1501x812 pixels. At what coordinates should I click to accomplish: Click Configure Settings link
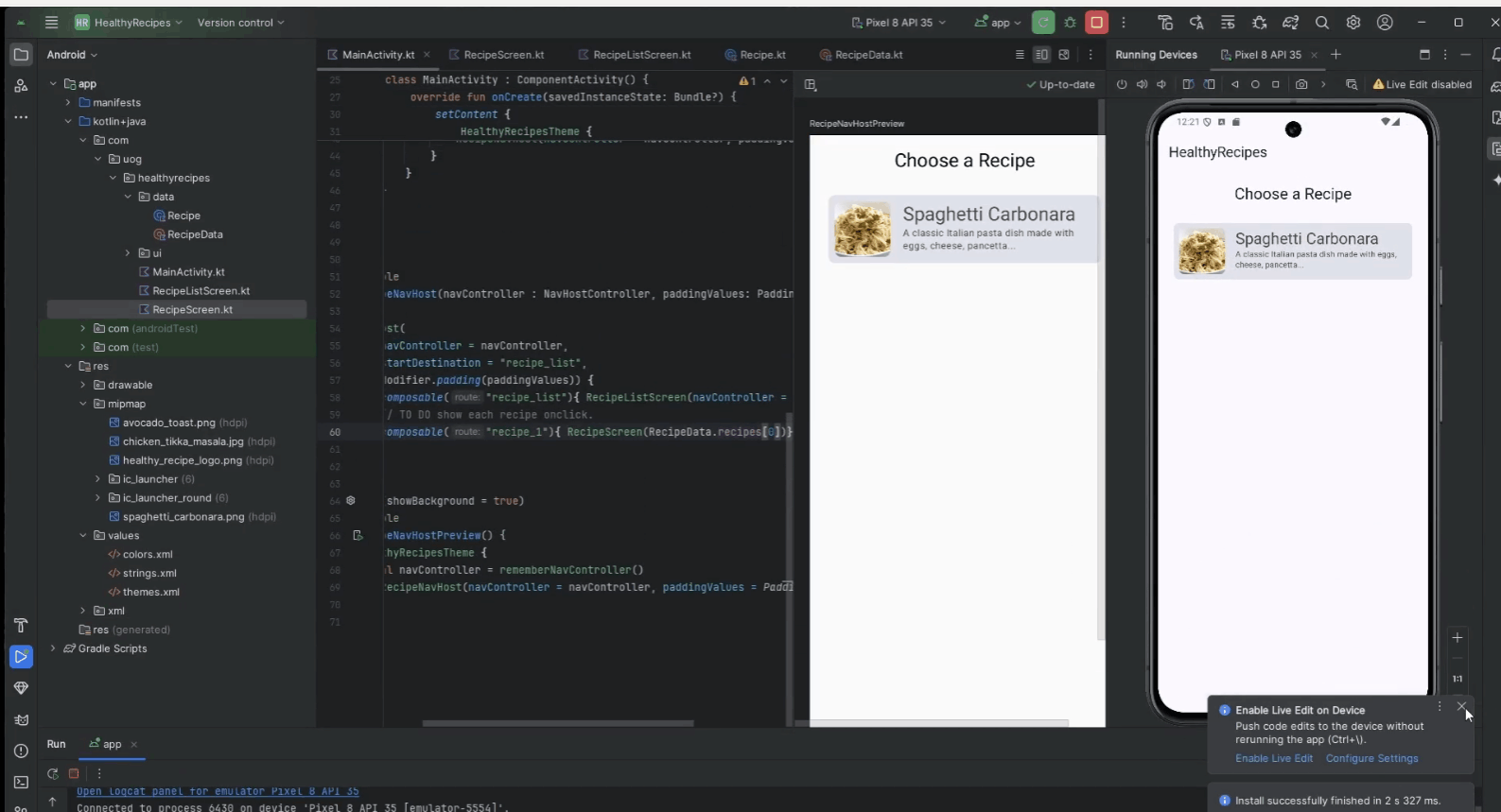tap(1372, 758)
